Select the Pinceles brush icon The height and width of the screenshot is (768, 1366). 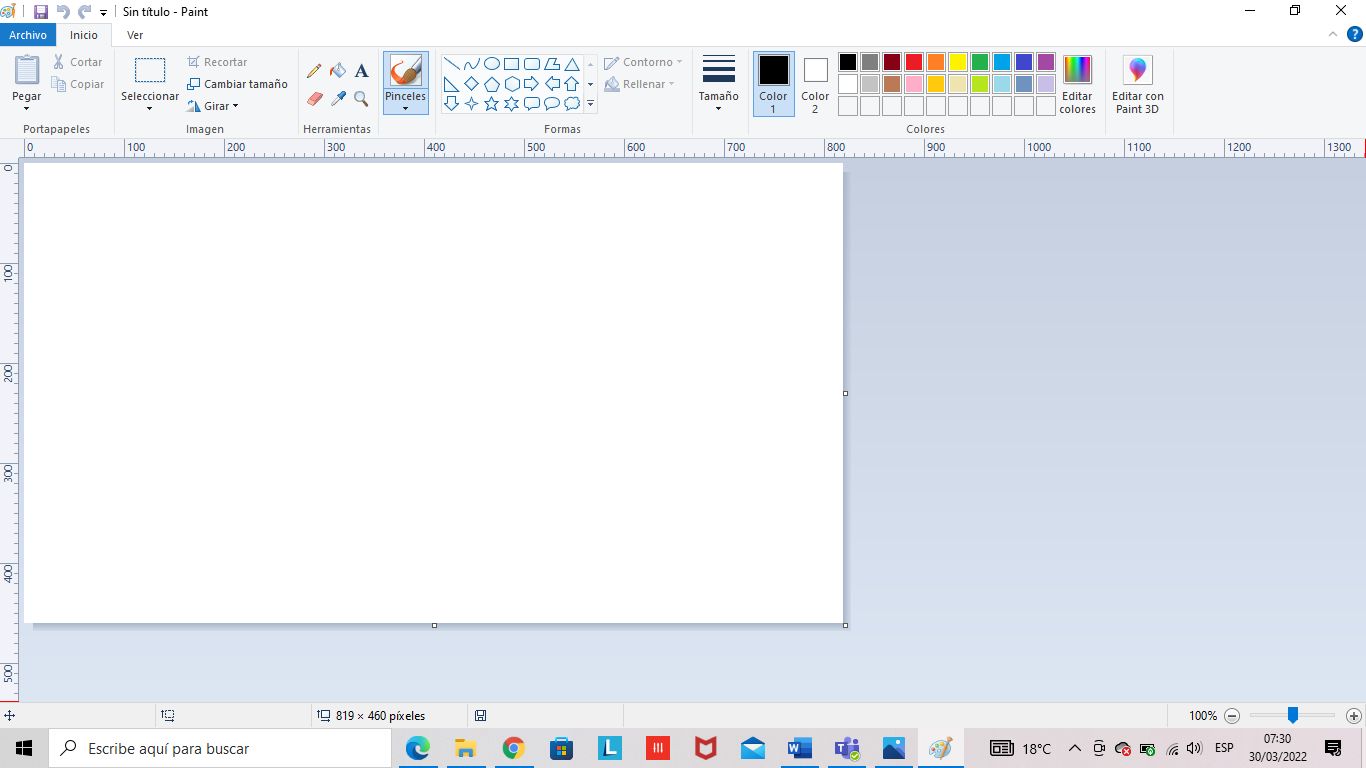tap(405, 72)
